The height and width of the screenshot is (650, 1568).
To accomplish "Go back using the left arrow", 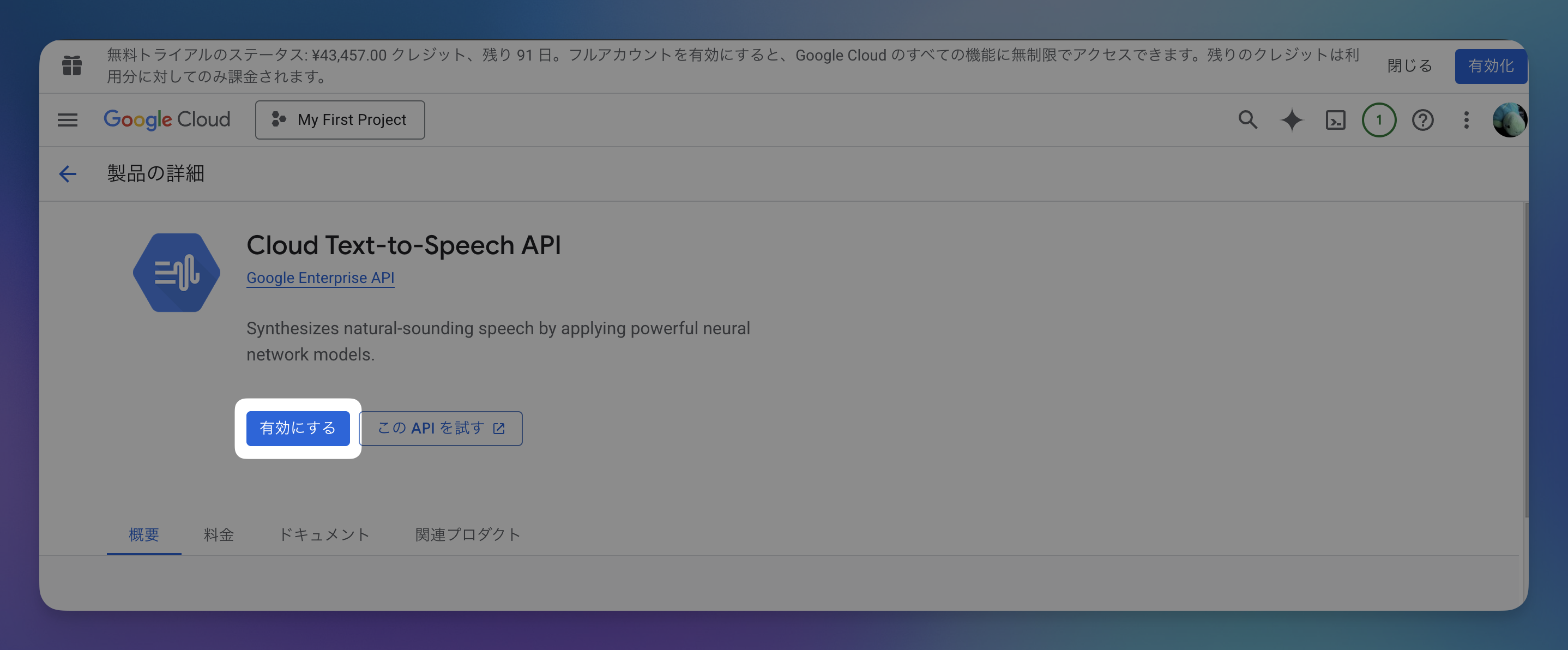I will tap(68, 174).
